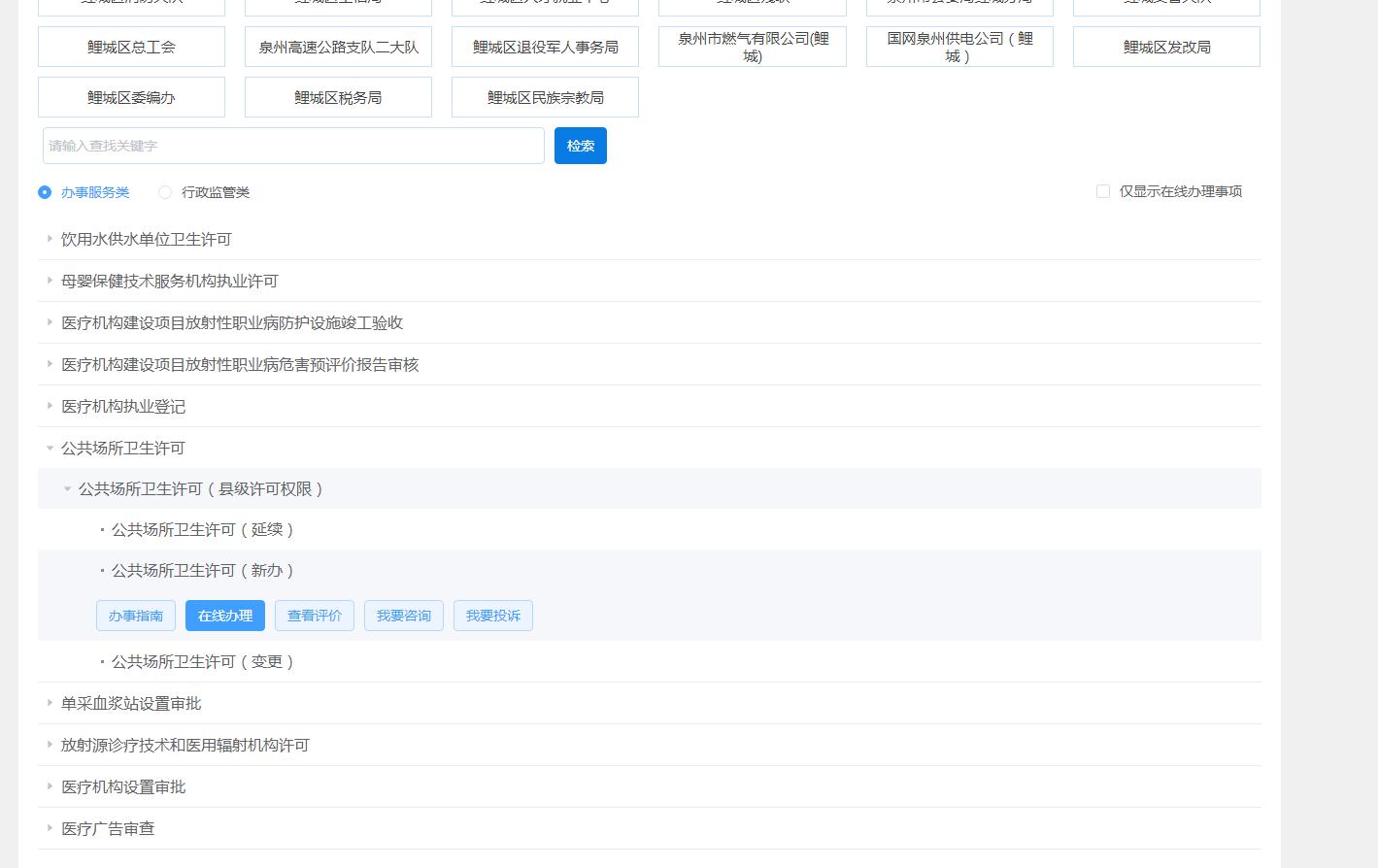Select the 鲤城区税务局 department tab
Viewport: 1378px width, 868px height.
point(338,97)
